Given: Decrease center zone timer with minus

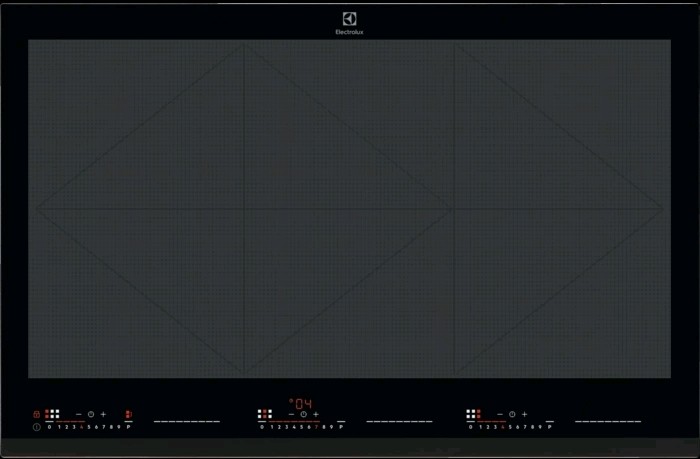Looking at the screenshot, I should (292, 414).
